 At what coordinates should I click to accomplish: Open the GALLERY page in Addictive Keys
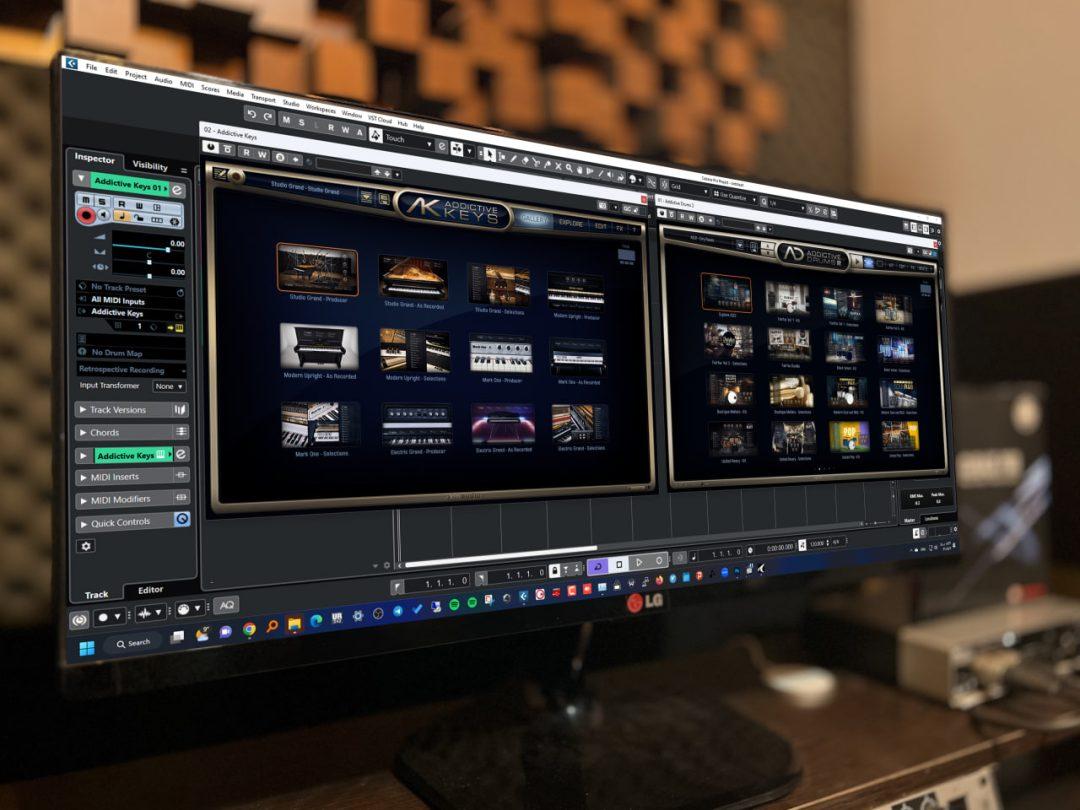pyautogui.click(x=533, y=219)
